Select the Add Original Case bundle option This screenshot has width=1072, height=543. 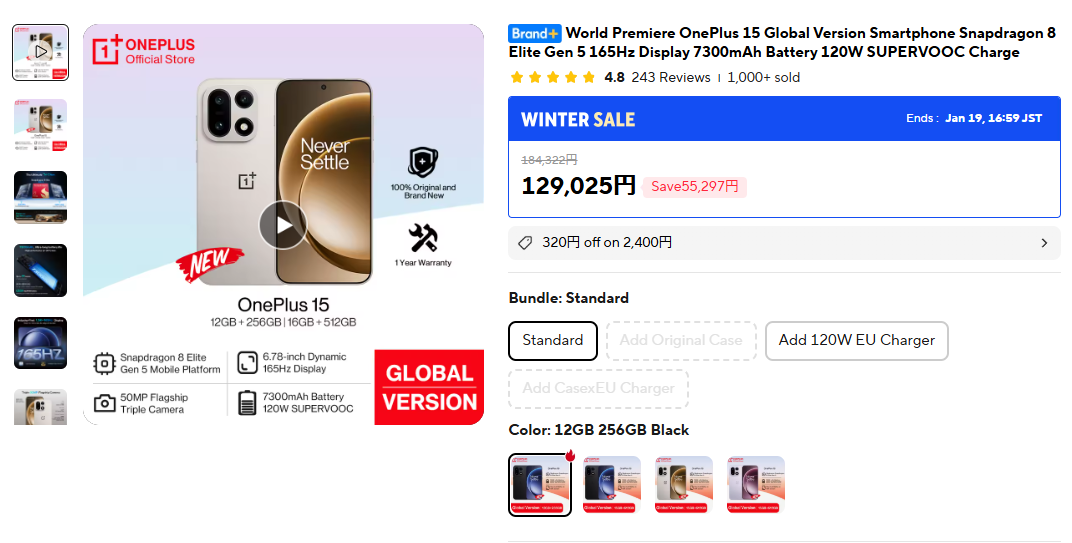[681, 341]
